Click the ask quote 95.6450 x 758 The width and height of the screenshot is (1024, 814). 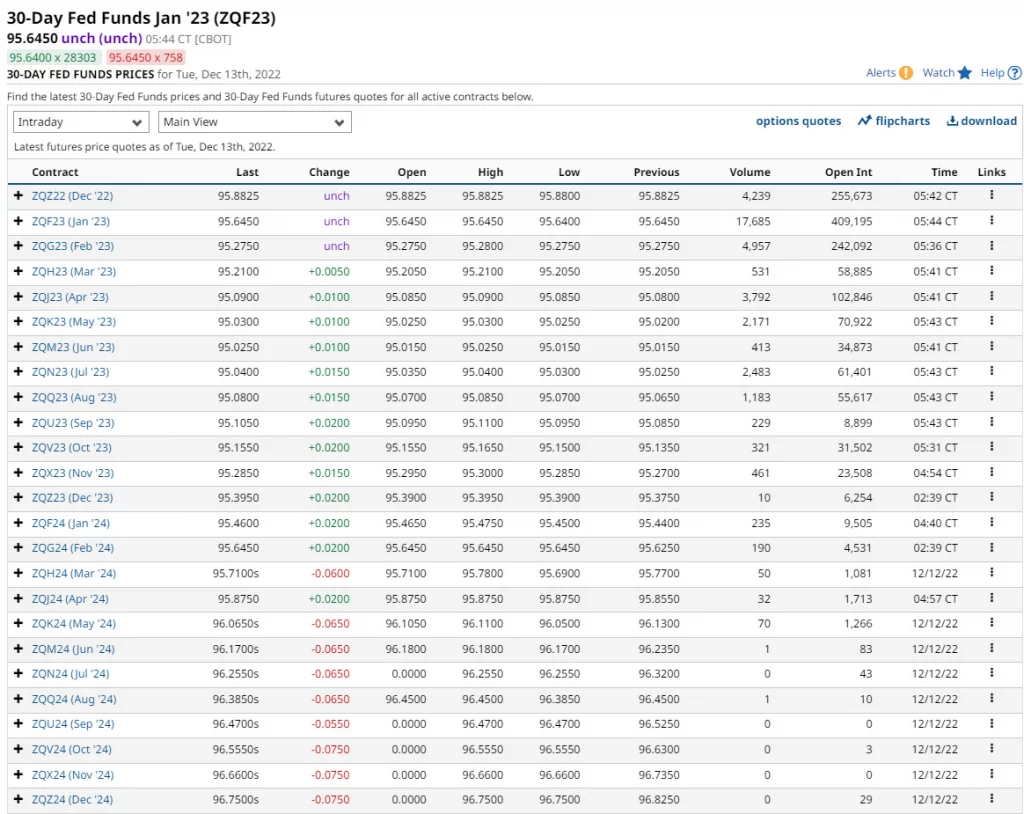coord(146,57)
